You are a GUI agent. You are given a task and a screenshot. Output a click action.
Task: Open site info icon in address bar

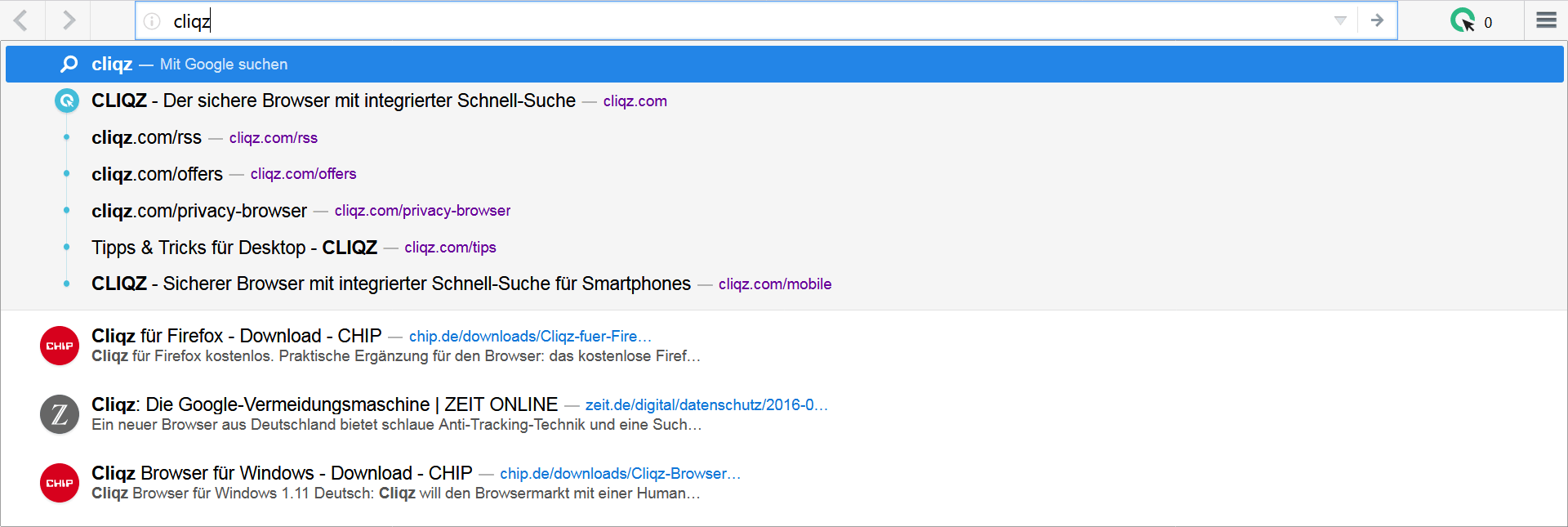(x=152, y=21)
